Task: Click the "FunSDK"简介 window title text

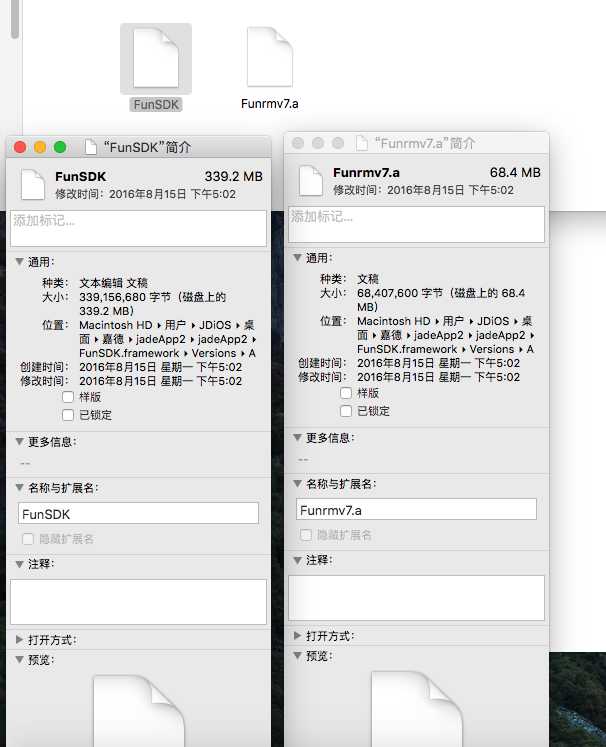Action: (x=148, y=147)
